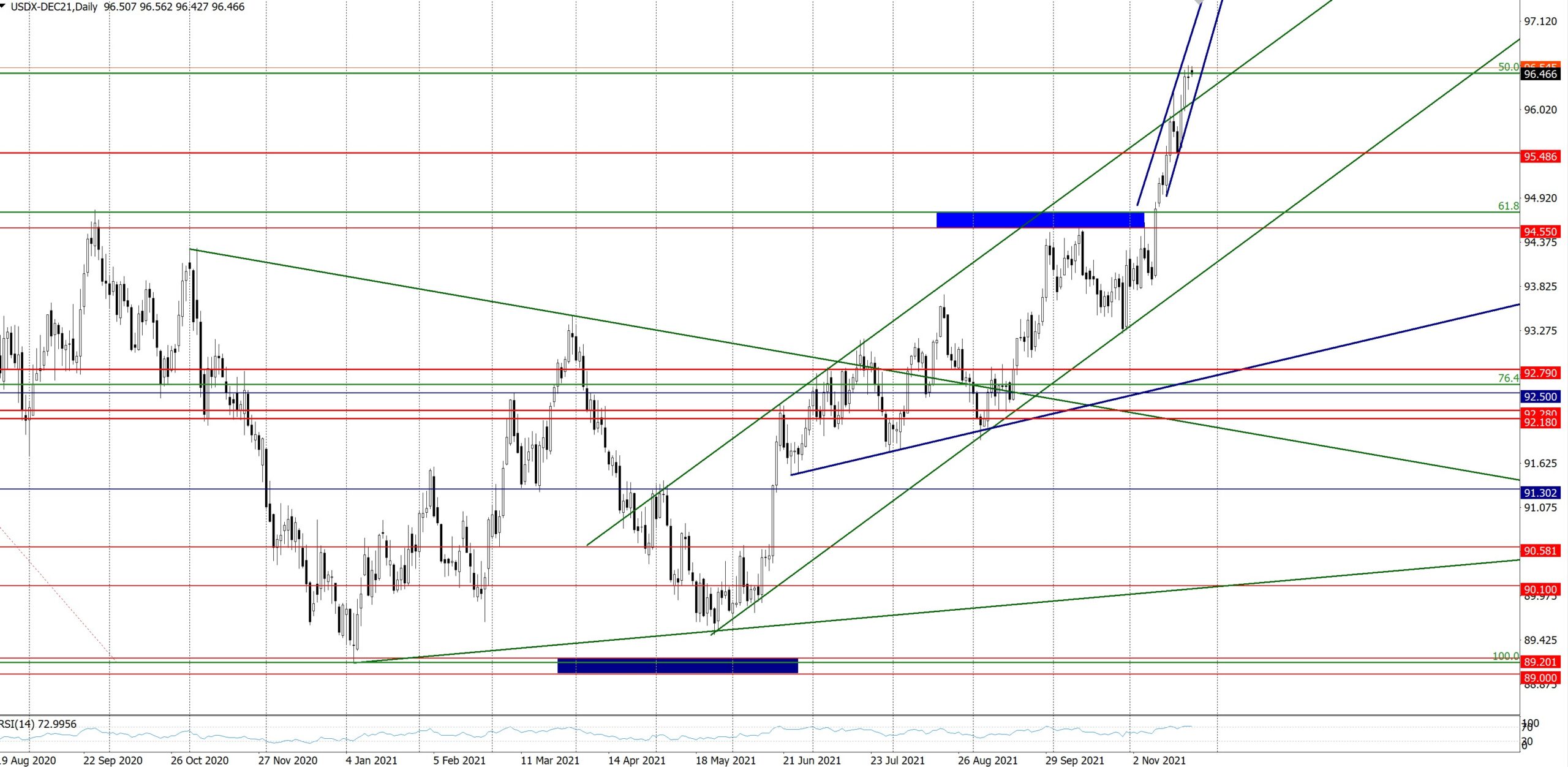Click the RSI(14) 72.9956 indicator label
The width and height of the screenshot is (1568, 767).
point(39,724)
